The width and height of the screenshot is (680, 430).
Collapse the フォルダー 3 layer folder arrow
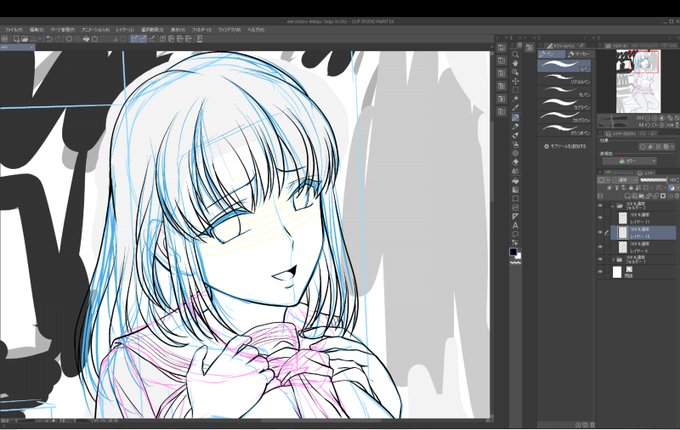[612, 206]
